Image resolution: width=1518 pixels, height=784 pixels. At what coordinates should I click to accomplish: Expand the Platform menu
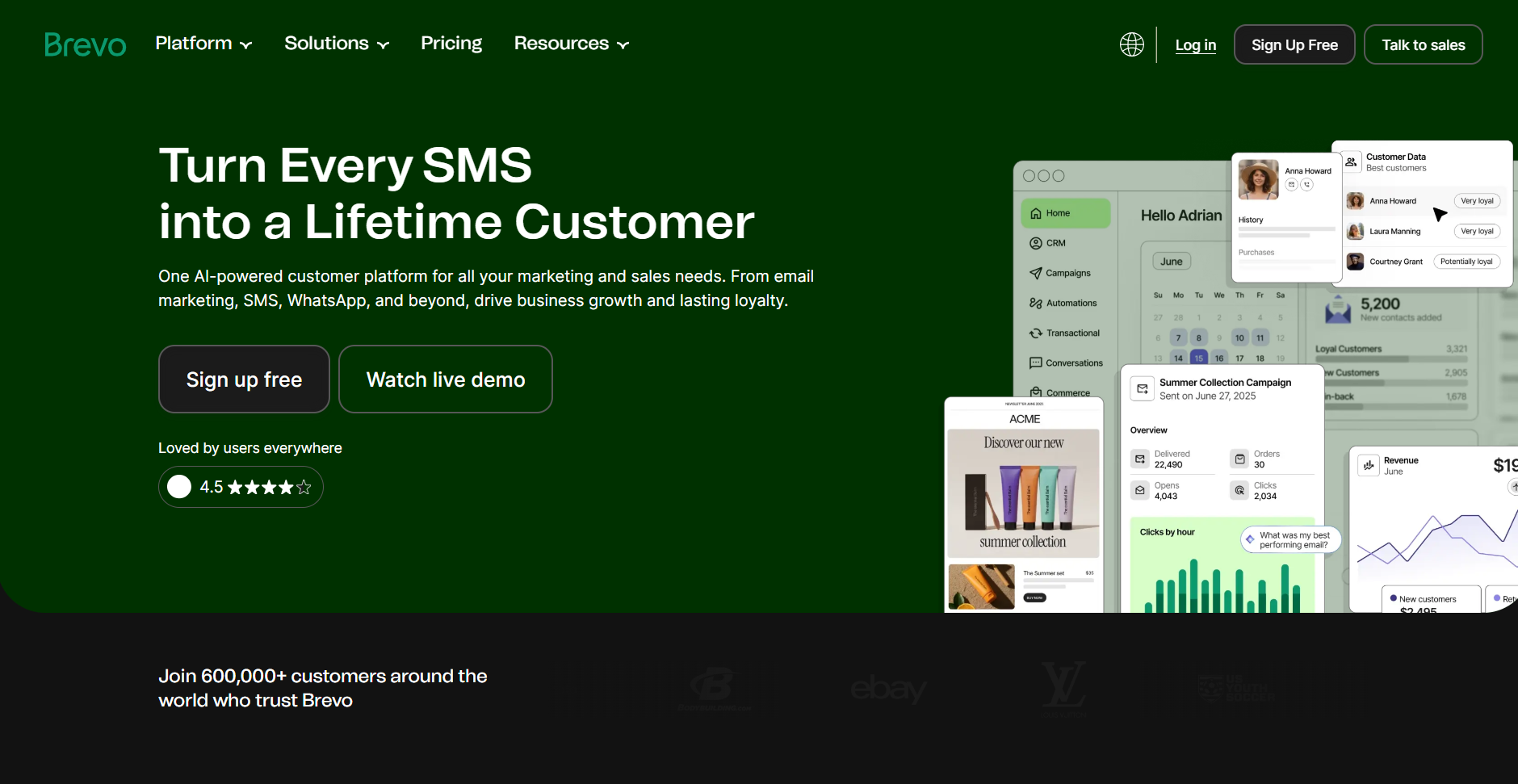coord(203,44)
